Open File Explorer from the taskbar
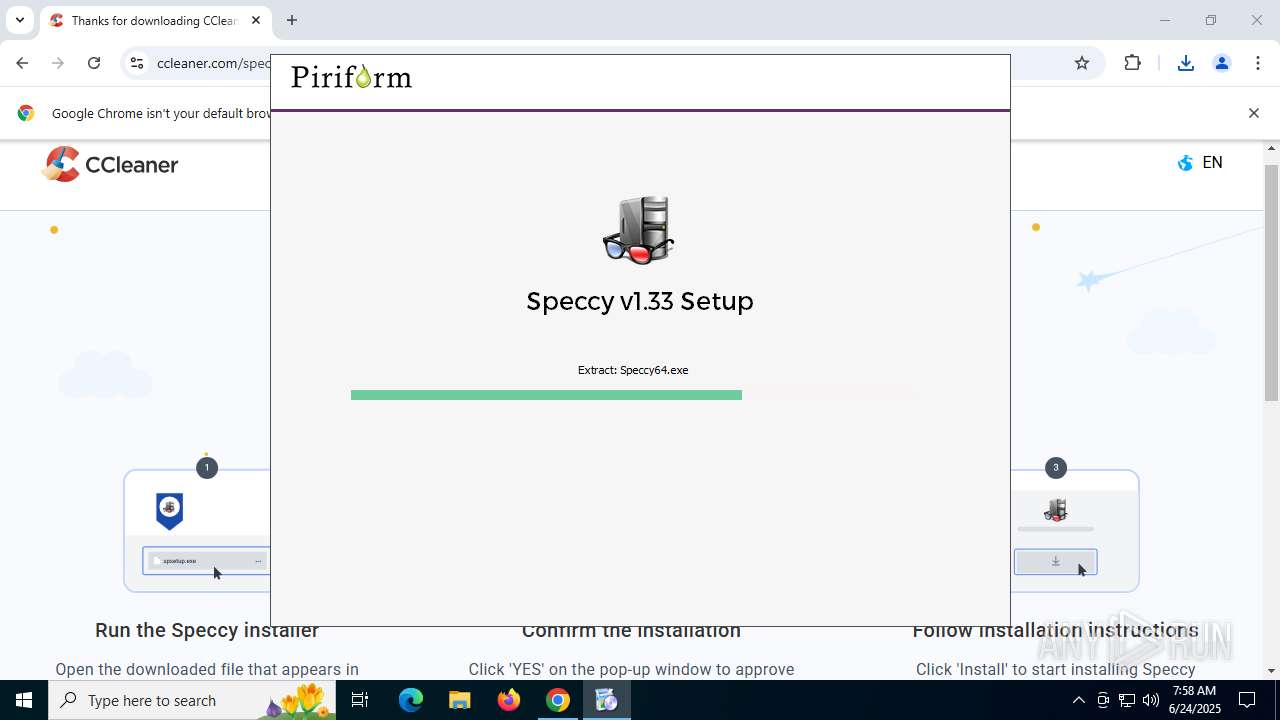 [x=460, y=700]
